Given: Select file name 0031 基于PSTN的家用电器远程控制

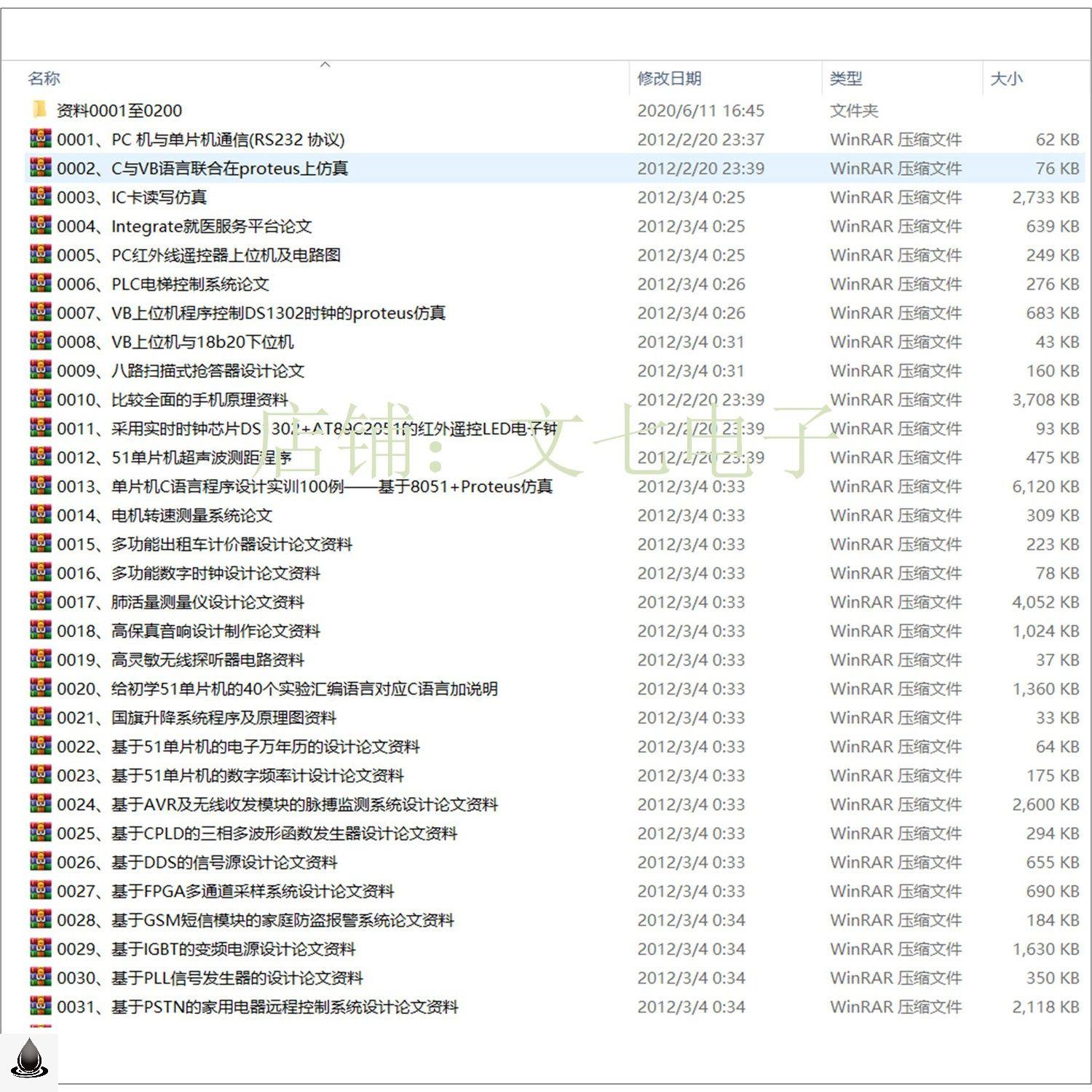Looking at the screenshot, I should (258, 1007).
